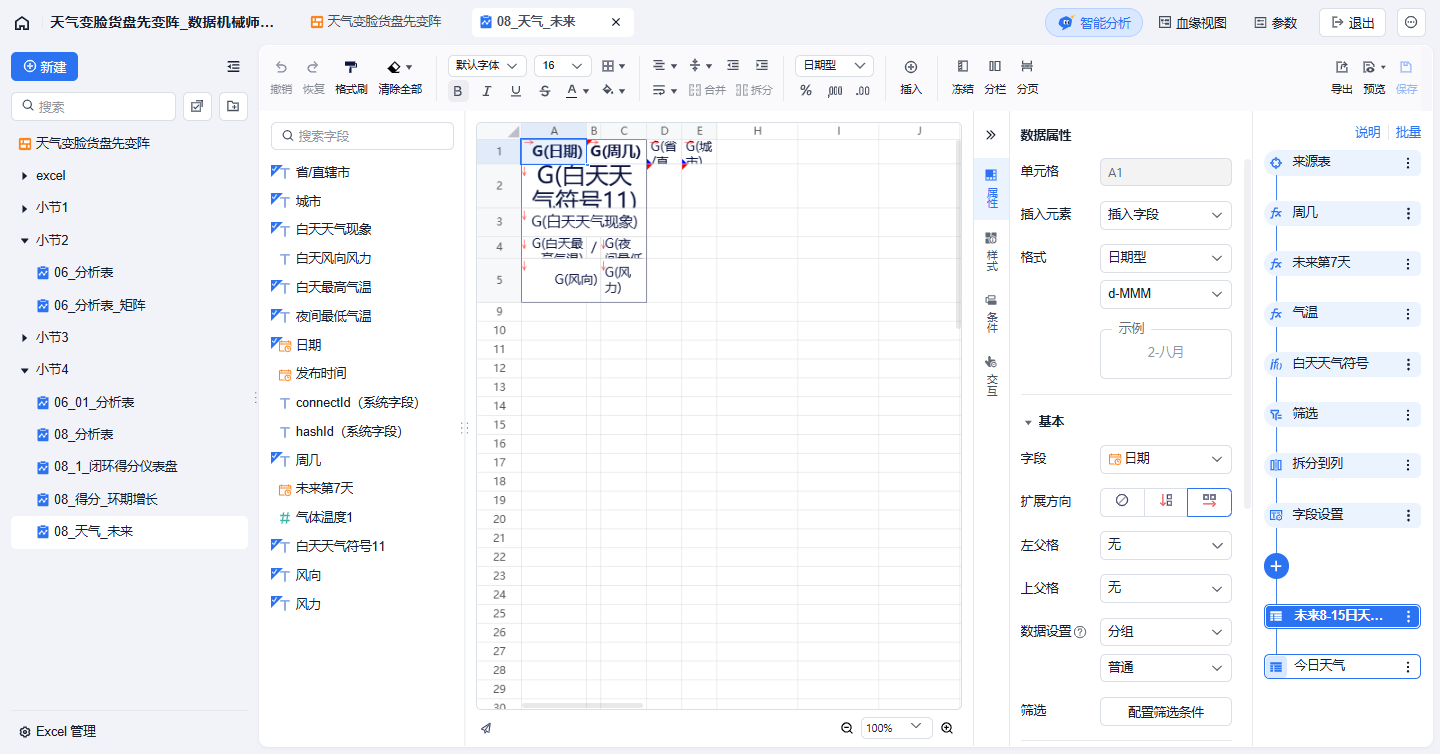The image size is (1440, 754).
Task: Open the d-MMM date pattern dropdown
Action: point(1165,294)
